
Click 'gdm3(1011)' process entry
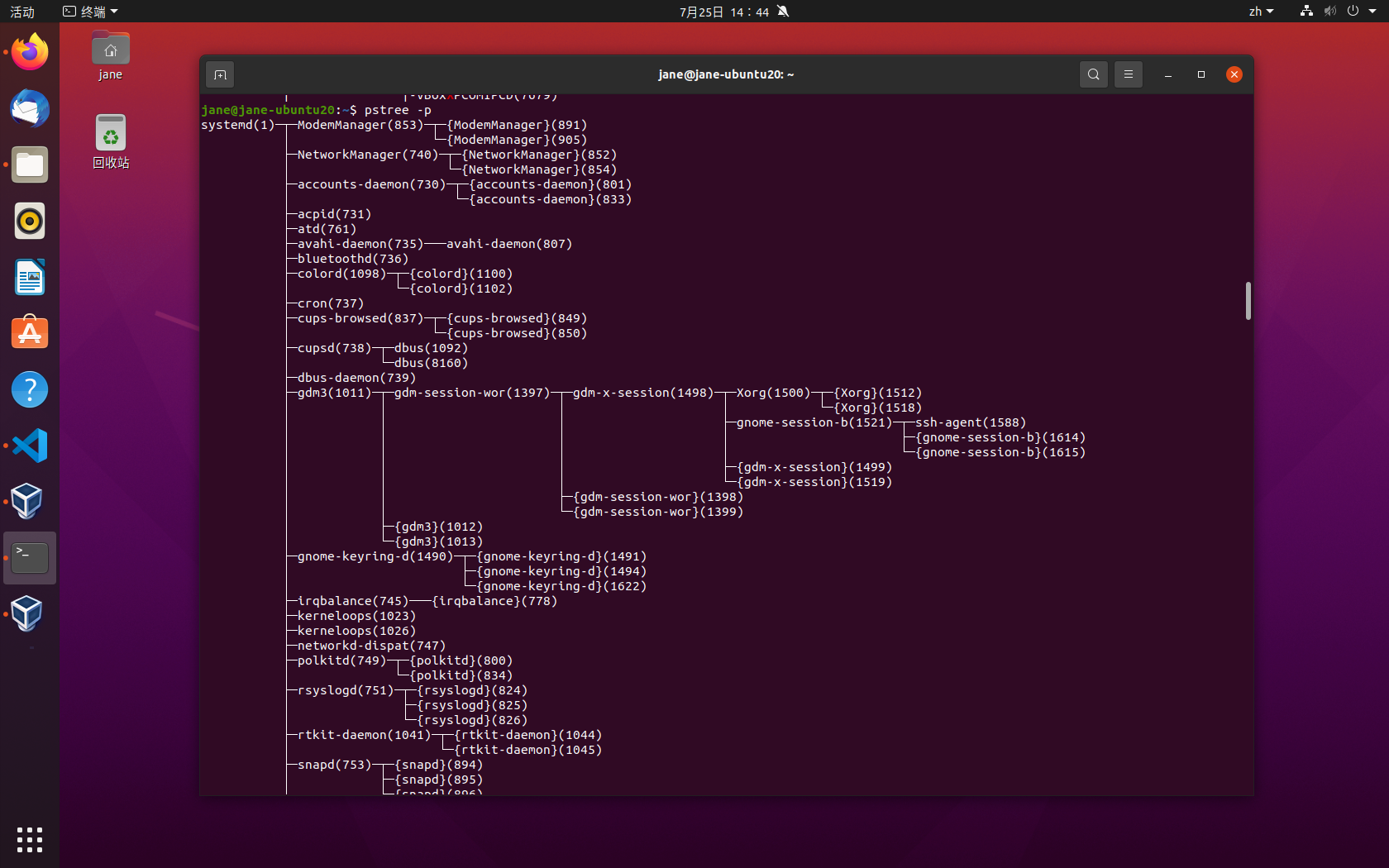(x=335, y=393)
